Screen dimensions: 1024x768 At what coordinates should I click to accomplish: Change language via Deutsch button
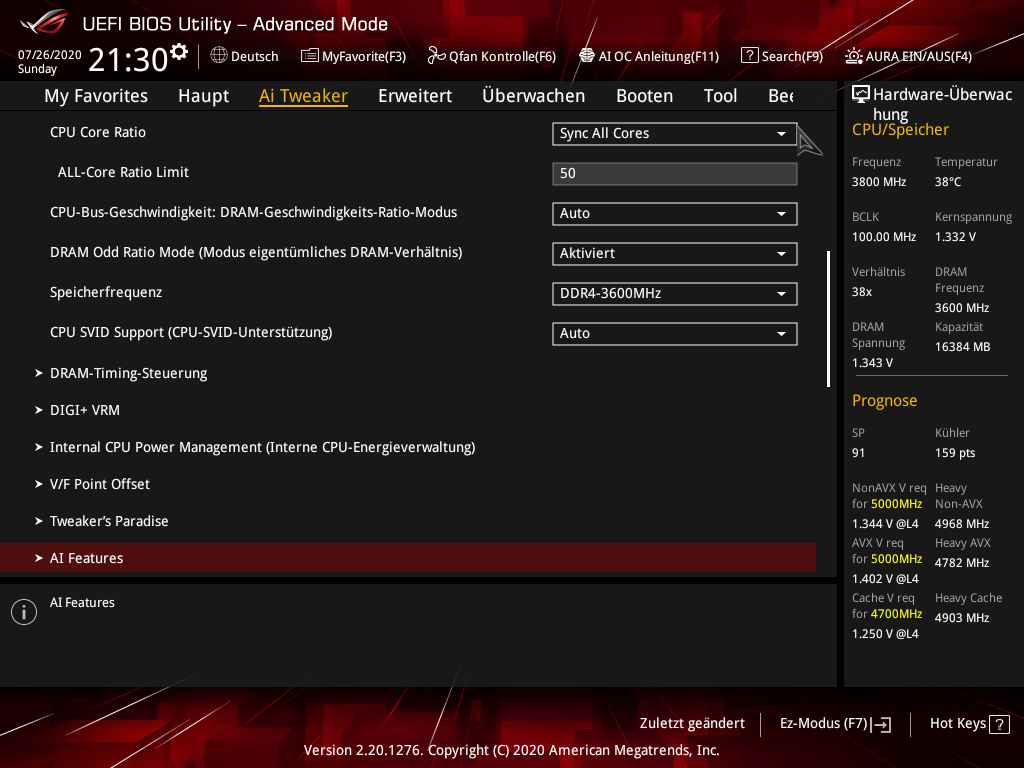(x=245, y=56)
